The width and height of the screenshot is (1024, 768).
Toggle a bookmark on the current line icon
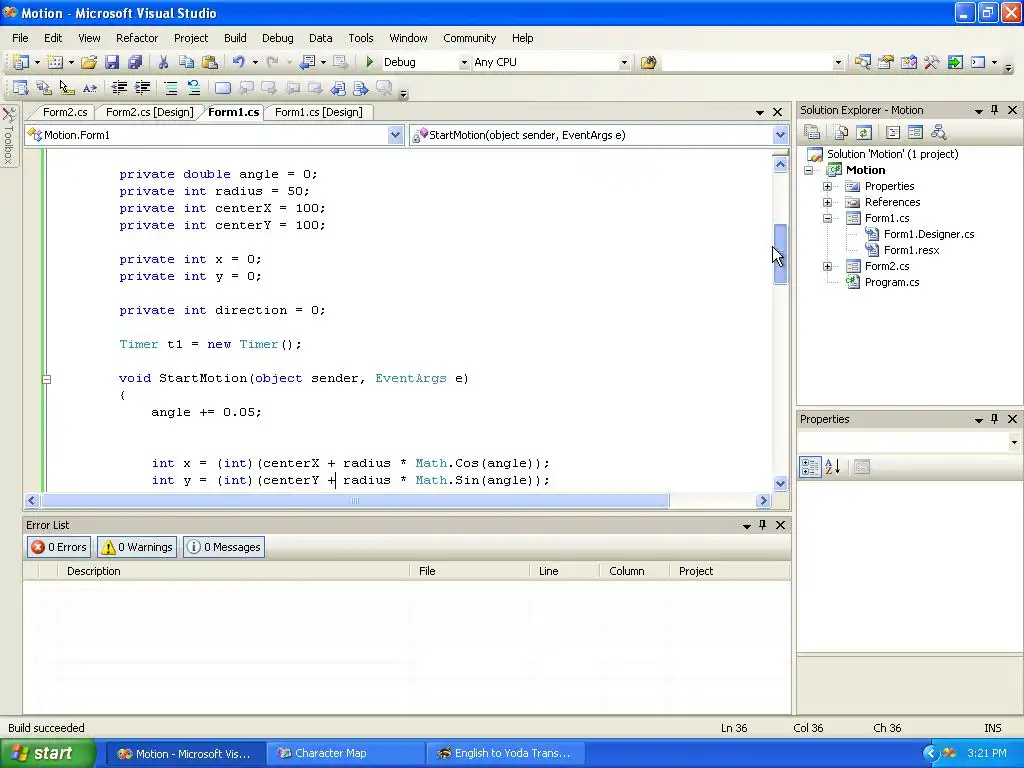223,88
